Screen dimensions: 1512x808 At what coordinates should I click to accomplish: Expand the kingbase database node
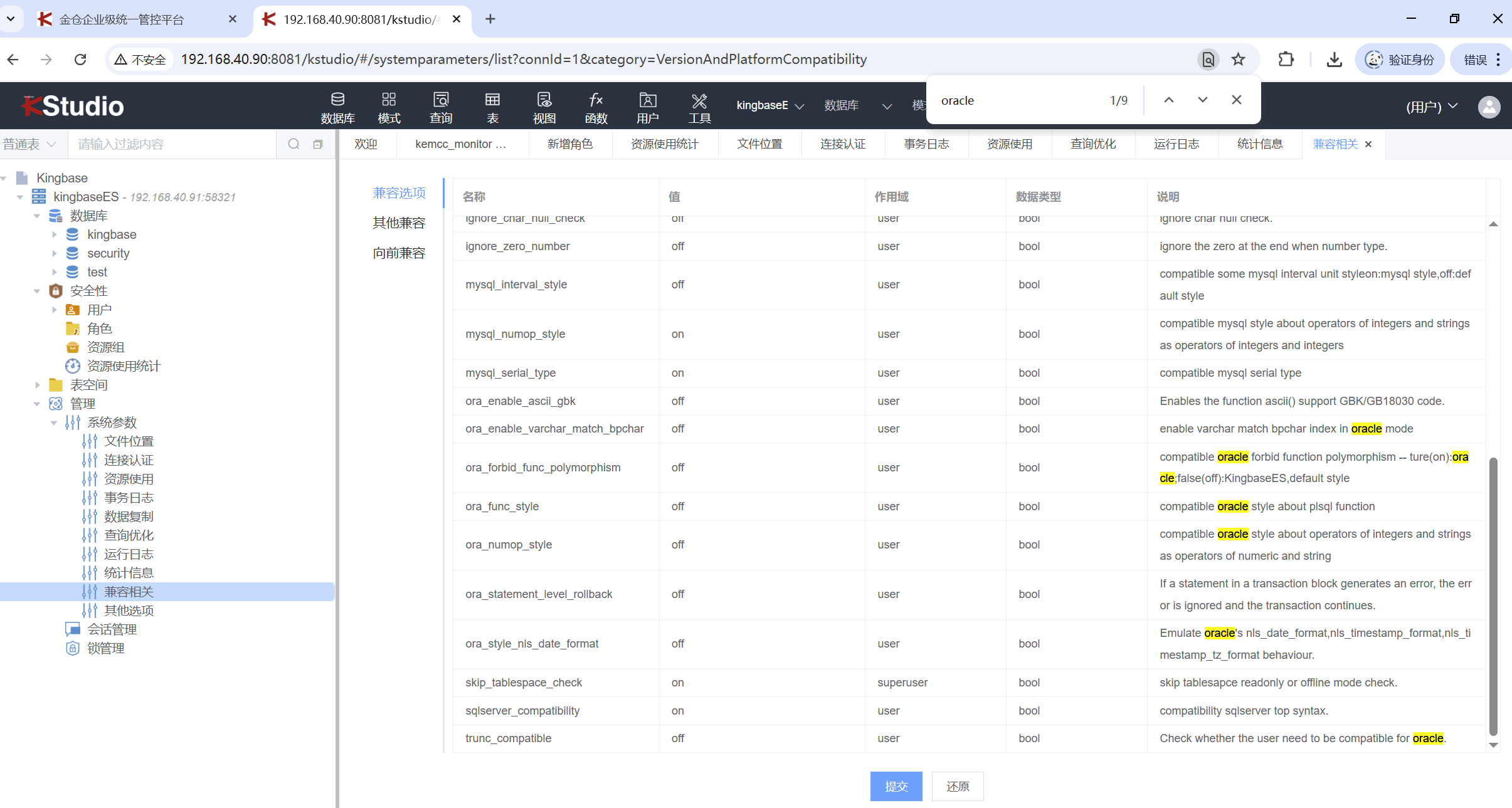[x=55, y=234]
